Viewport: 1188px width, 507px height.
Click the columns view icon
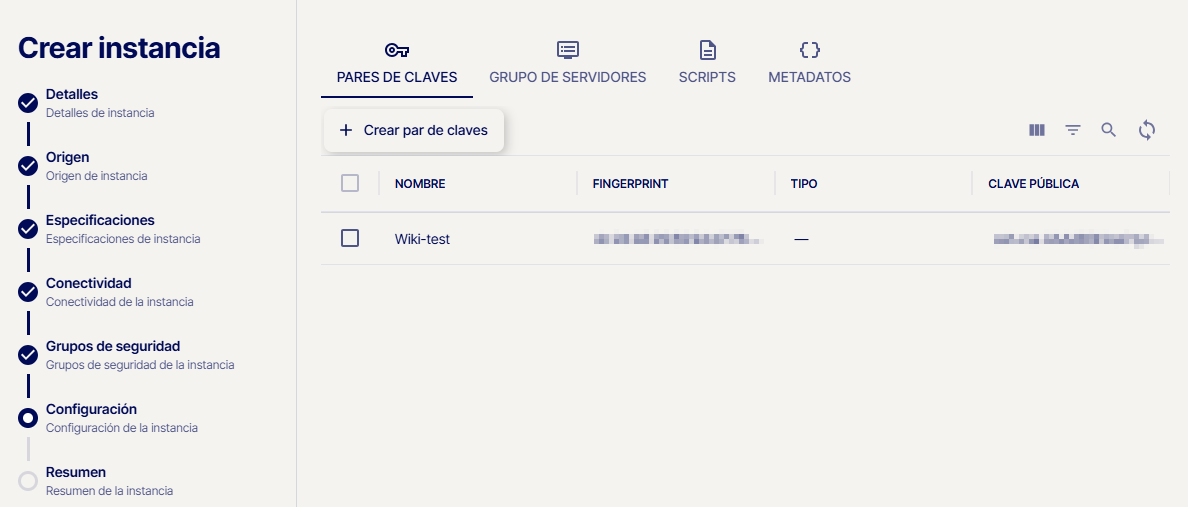1037,130
